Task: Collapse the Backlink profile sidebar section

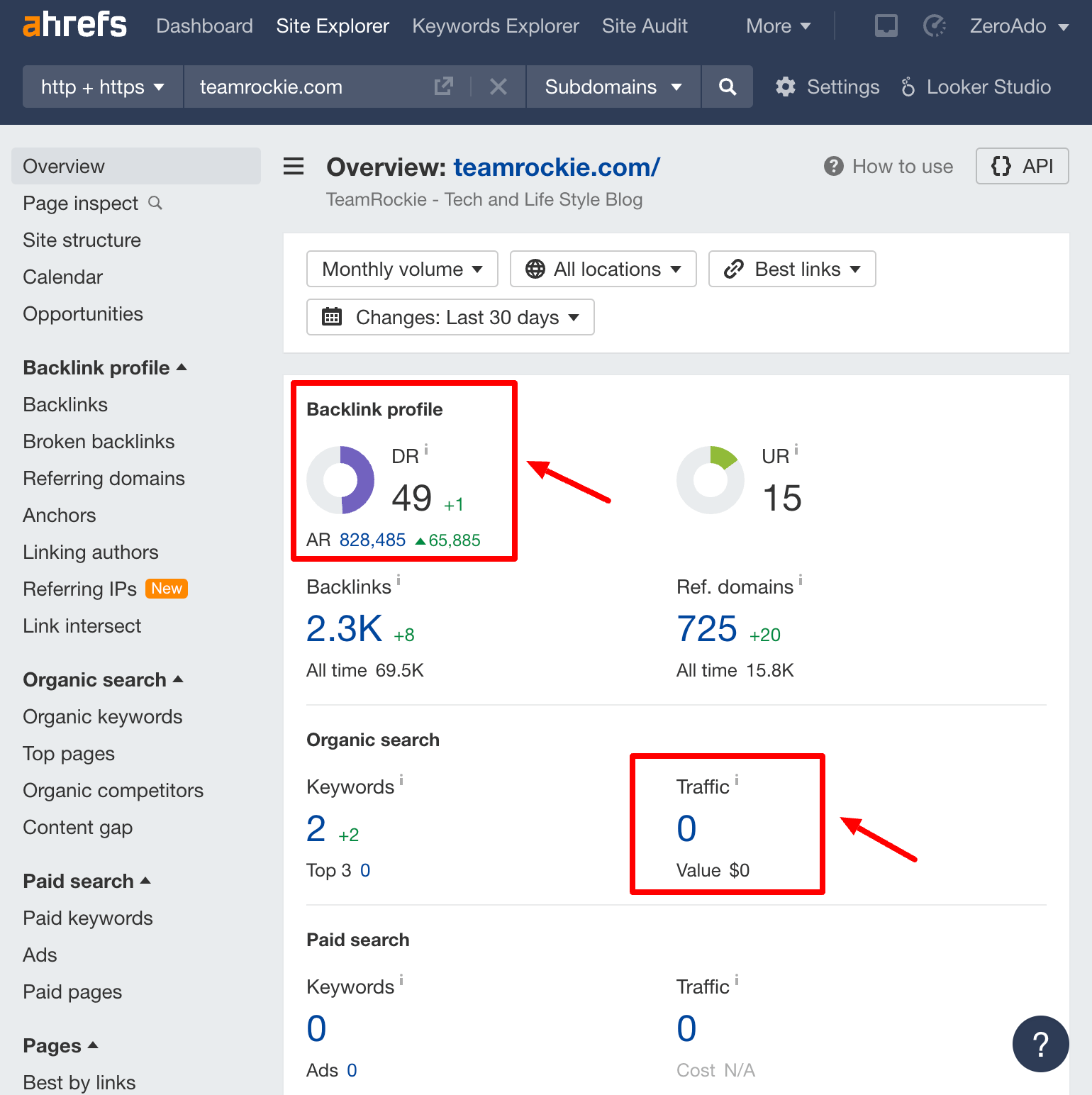Action: click(105, 367)
